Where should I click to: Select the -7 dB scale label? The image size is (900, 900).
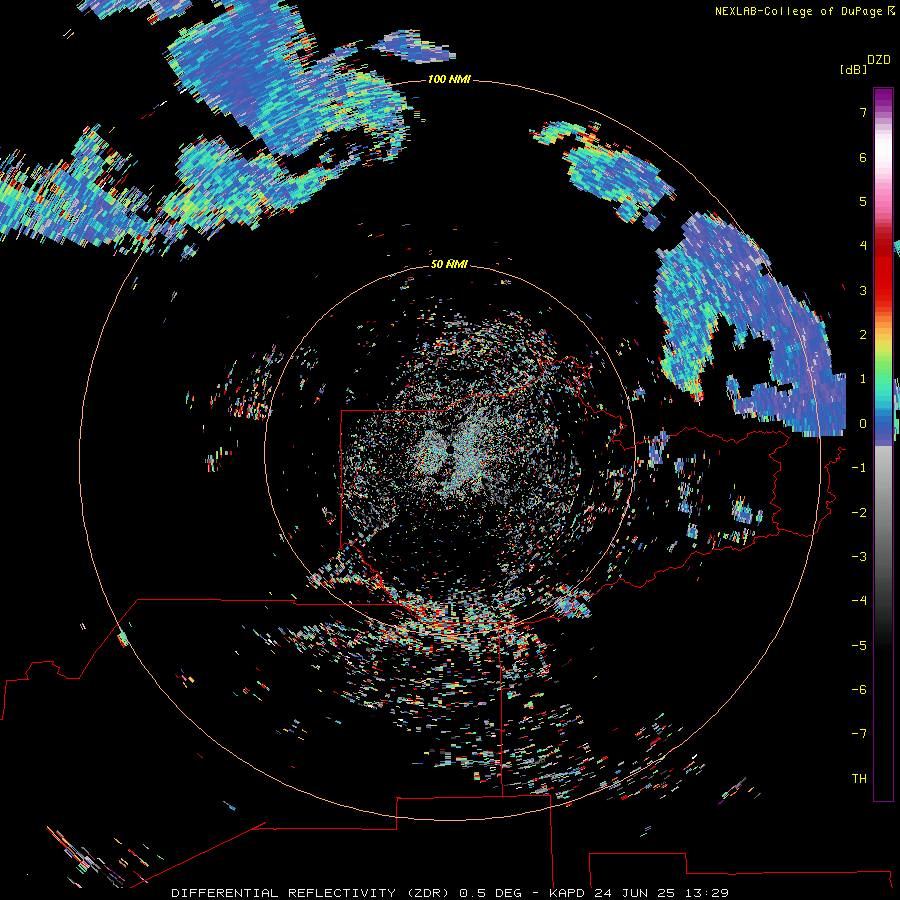pyautogui.click(x=859, y=734)
